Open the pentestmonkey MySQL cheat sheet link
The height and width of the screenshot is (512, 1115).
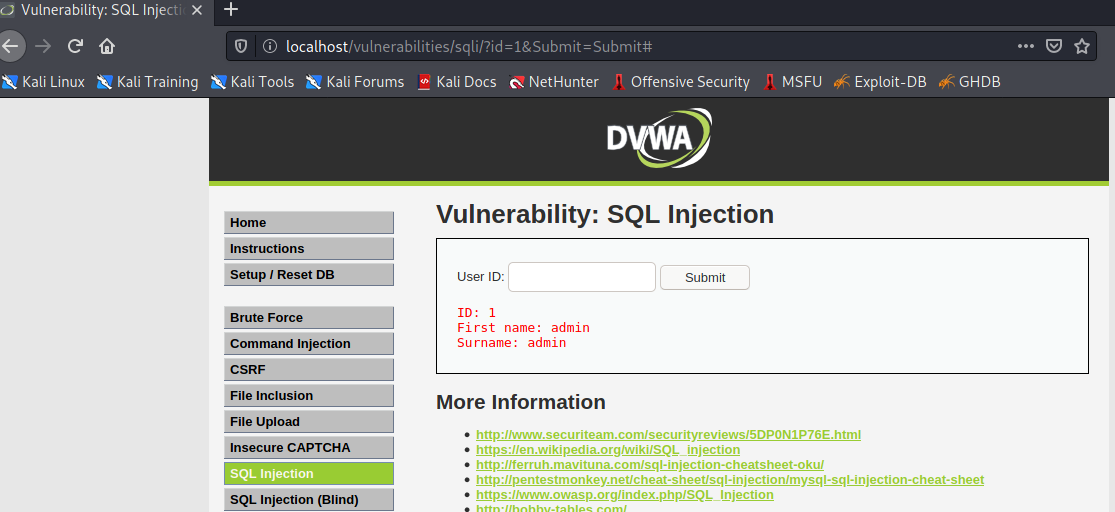[x=730, y=479]
